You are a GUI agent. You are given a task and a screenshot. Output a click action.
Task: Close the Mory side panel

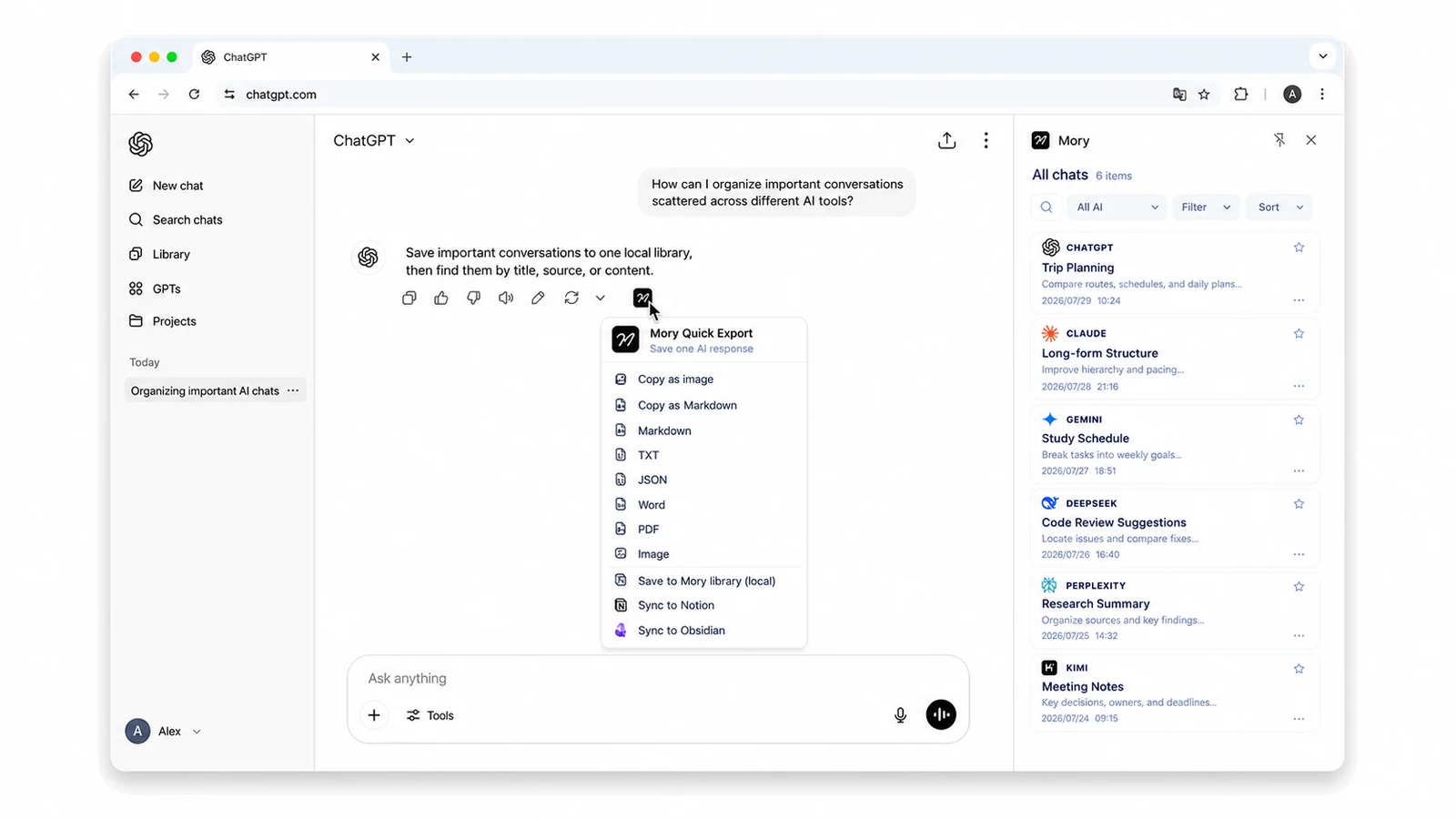click(1311, 140)
